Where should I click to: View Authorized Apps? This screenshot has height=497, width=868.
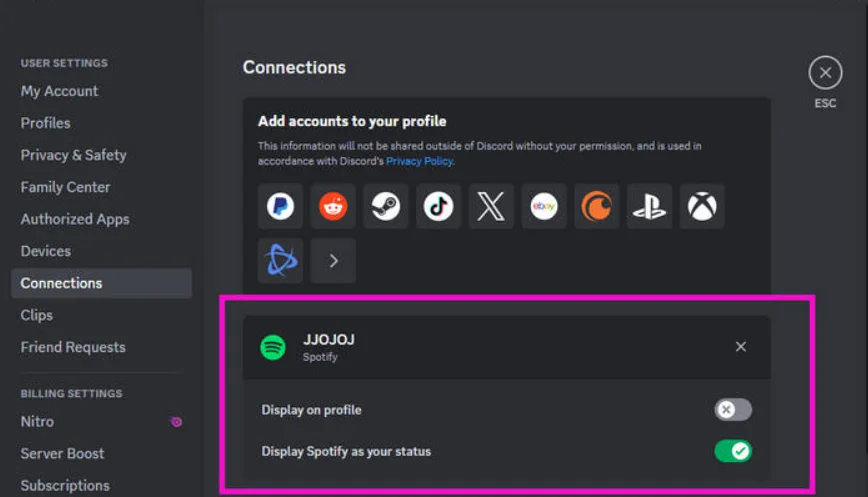tap(75, 219)
